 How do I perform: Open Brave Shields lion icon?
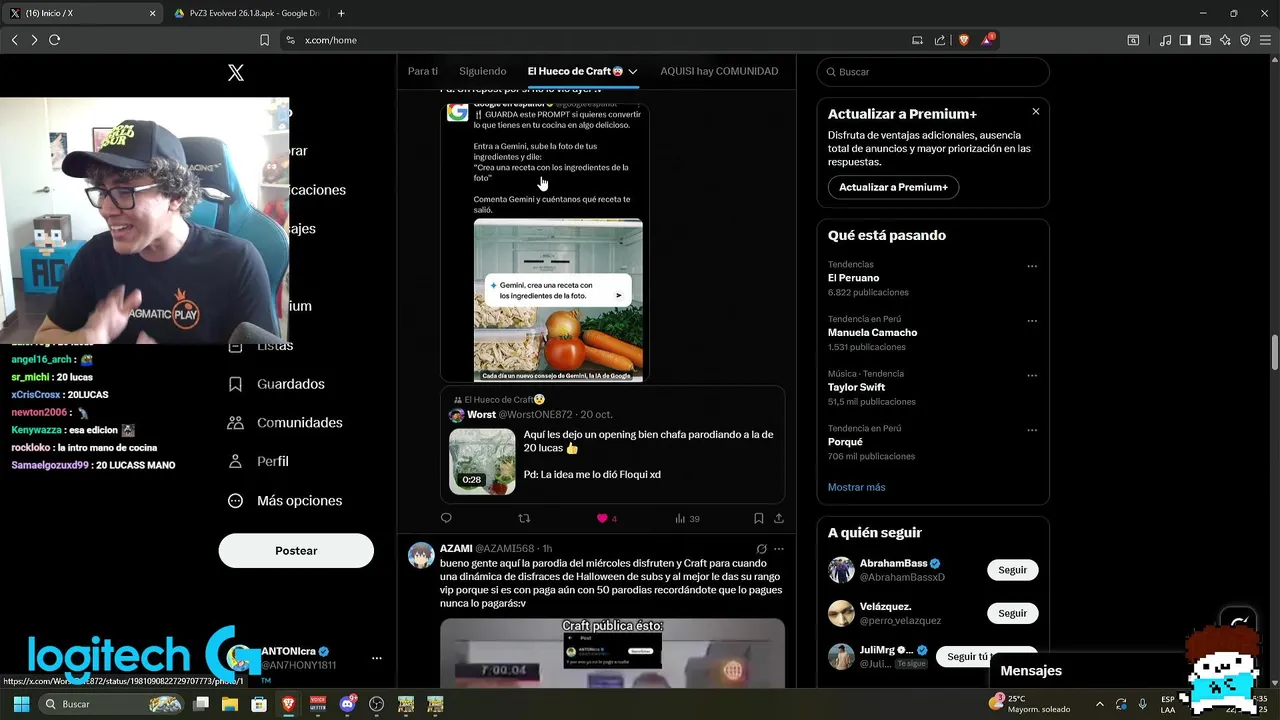coord(964,40)
